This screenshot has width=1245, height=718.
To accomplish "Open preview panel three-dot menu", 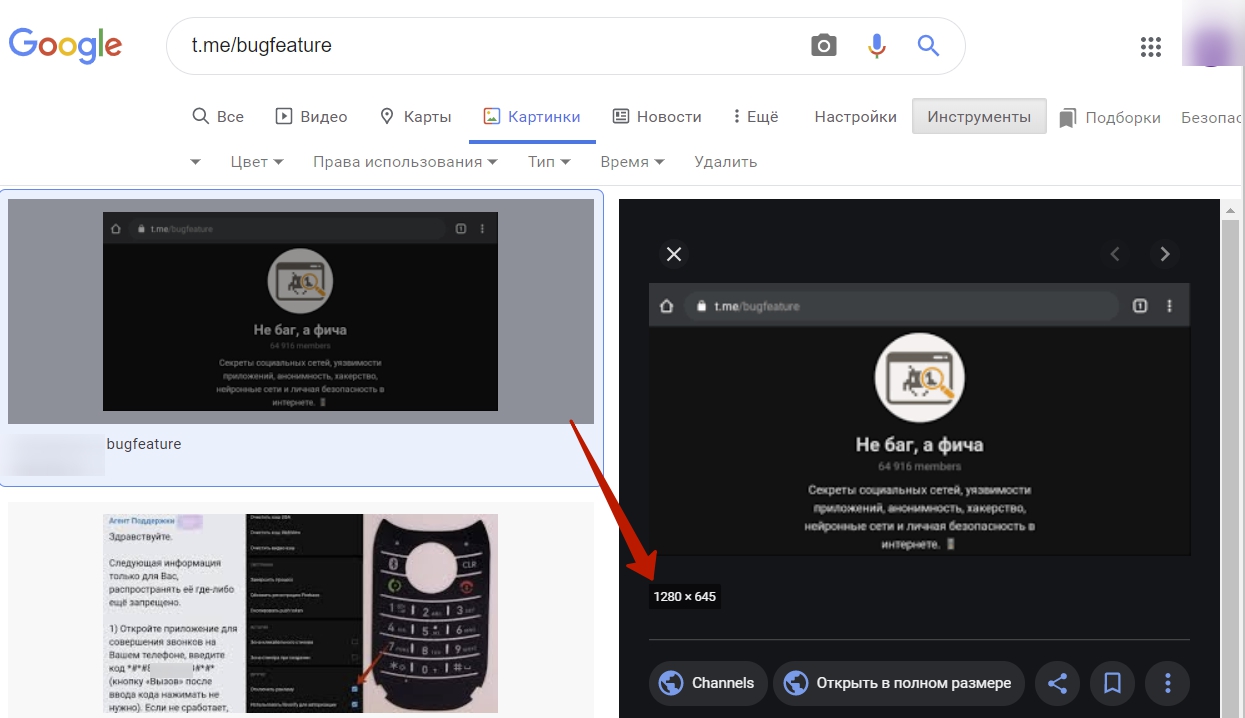I will point(1168,684).
